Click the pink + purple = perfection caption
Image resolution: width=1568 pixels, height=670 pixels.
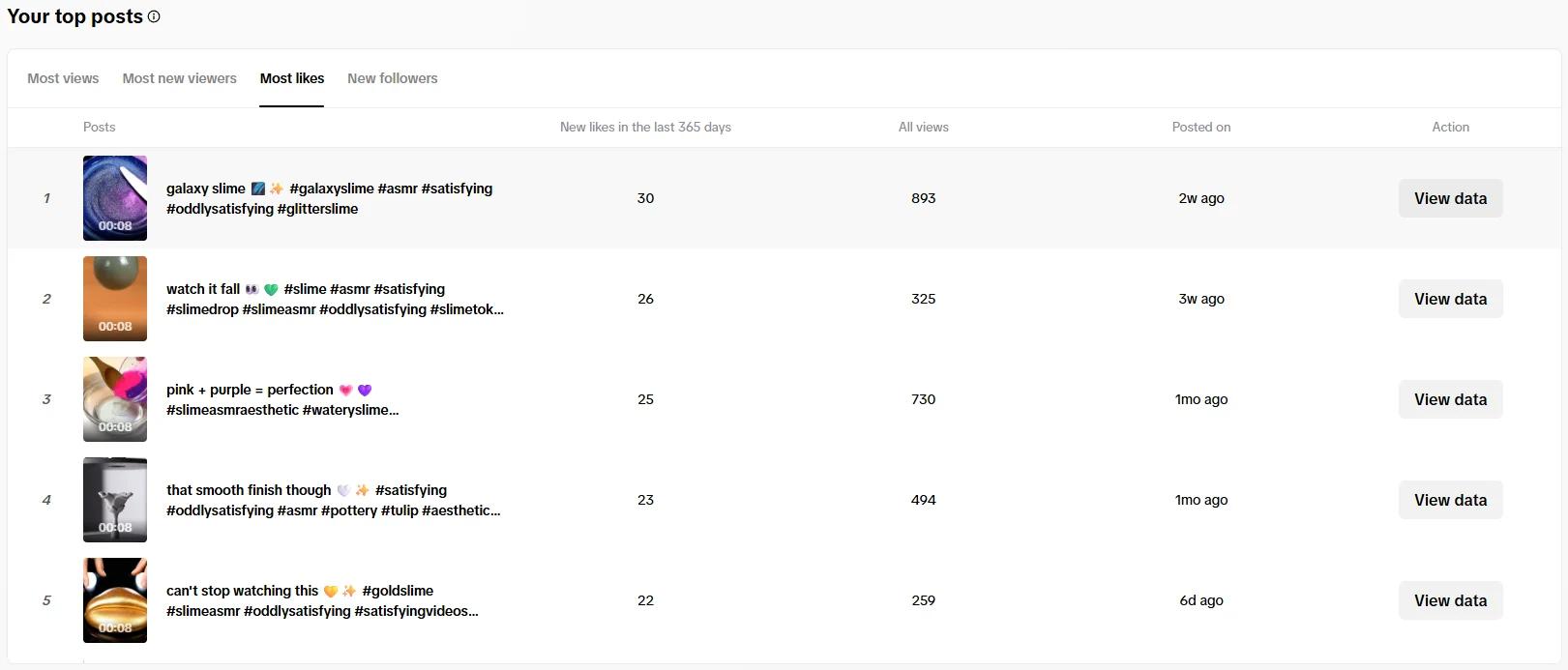pyautogui.click(x=281, y=399)
